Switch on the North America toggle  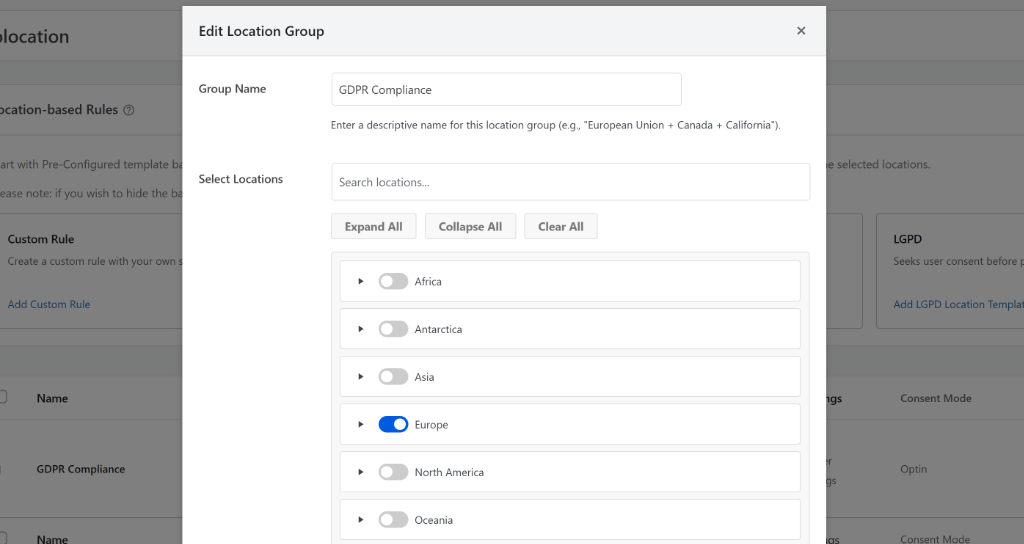point(393,472)
